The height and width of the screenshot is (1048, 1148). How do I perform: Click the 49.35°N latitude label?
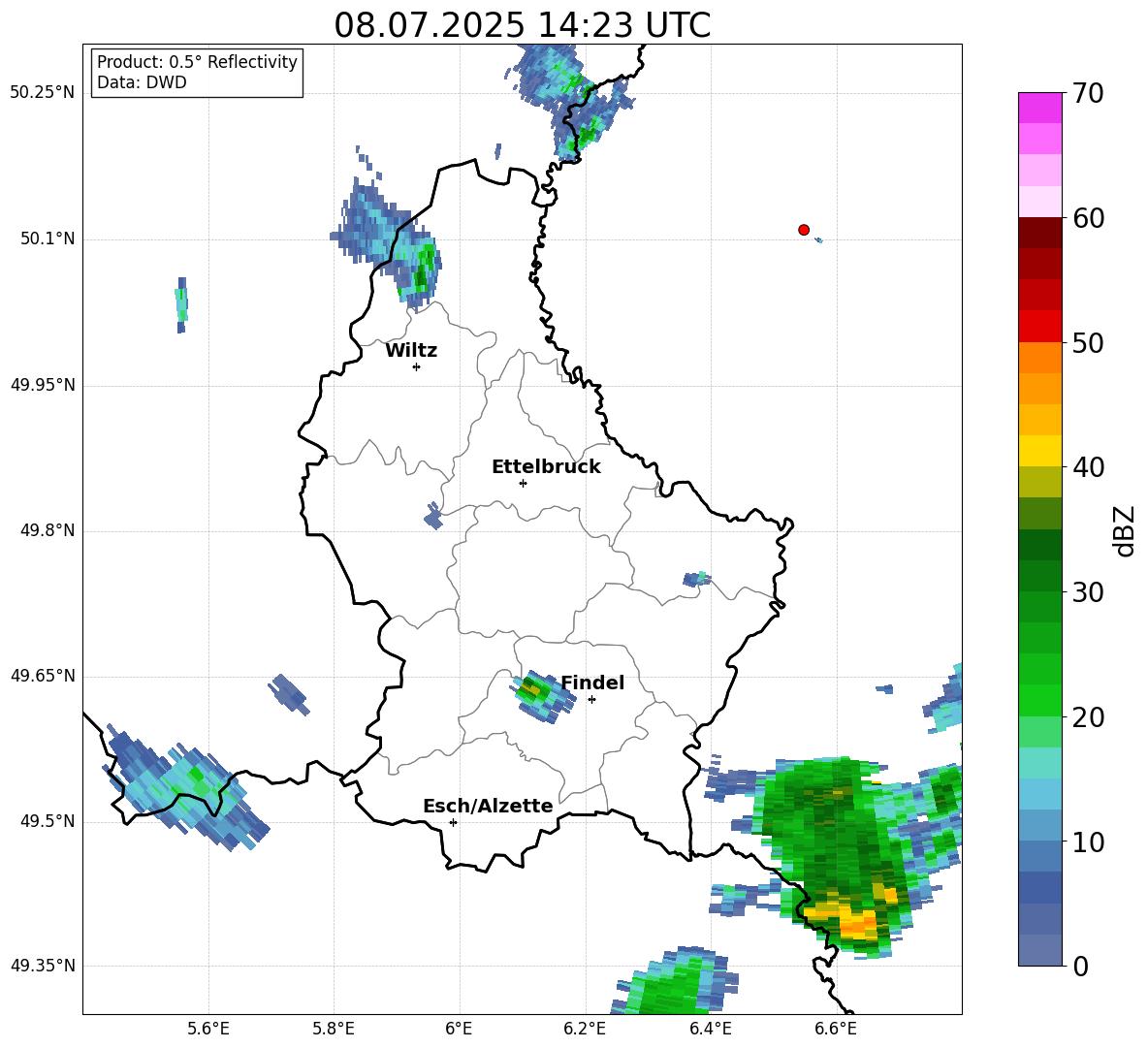(x=42, y=966)
